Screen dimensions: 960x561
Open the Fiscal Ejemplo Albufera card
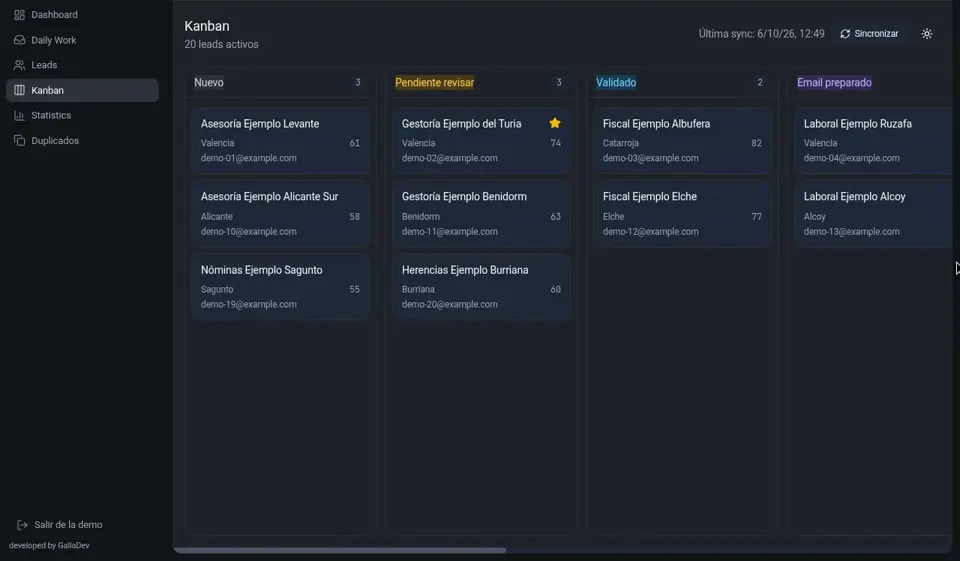(x=682, y=140)
